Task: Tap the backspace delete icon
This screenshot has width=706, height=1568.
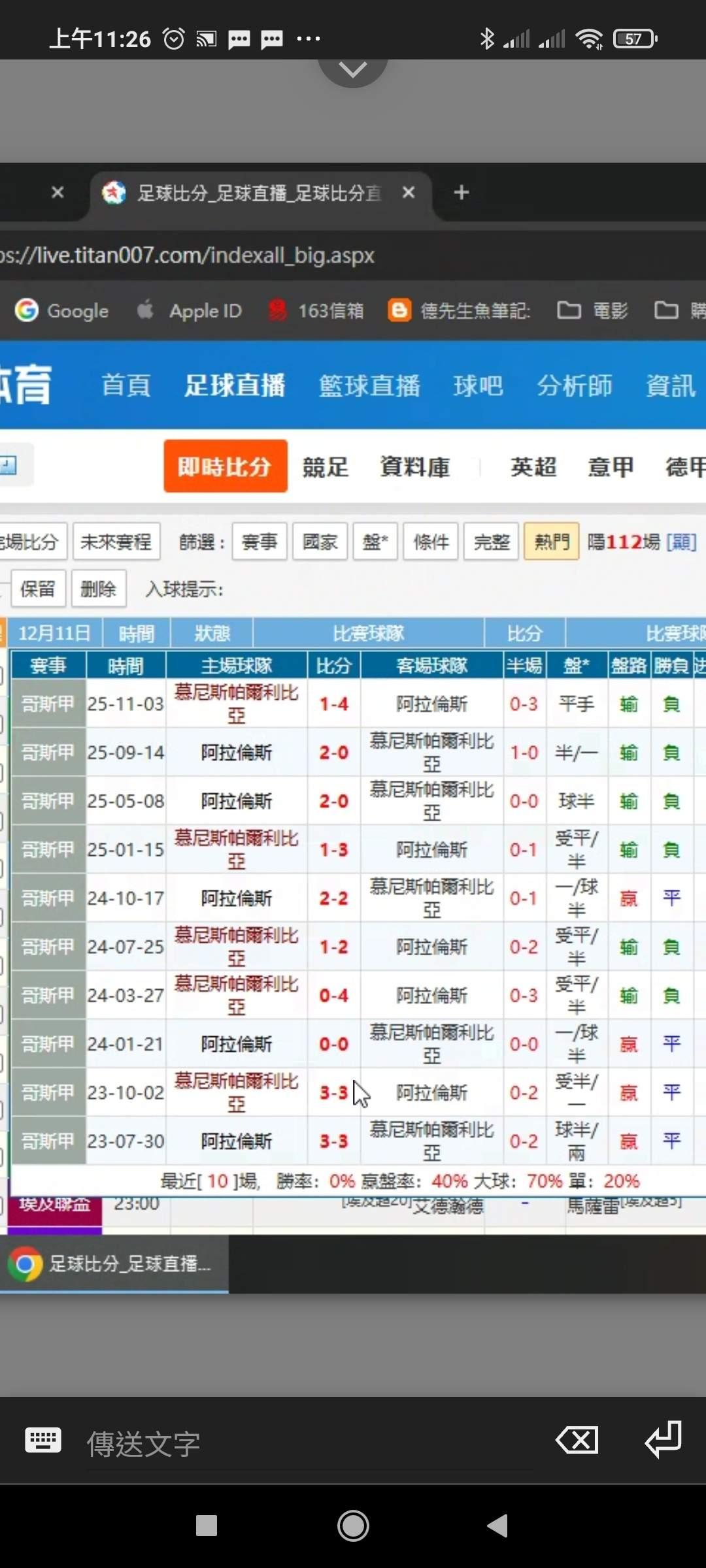Action: (576, 1441)
